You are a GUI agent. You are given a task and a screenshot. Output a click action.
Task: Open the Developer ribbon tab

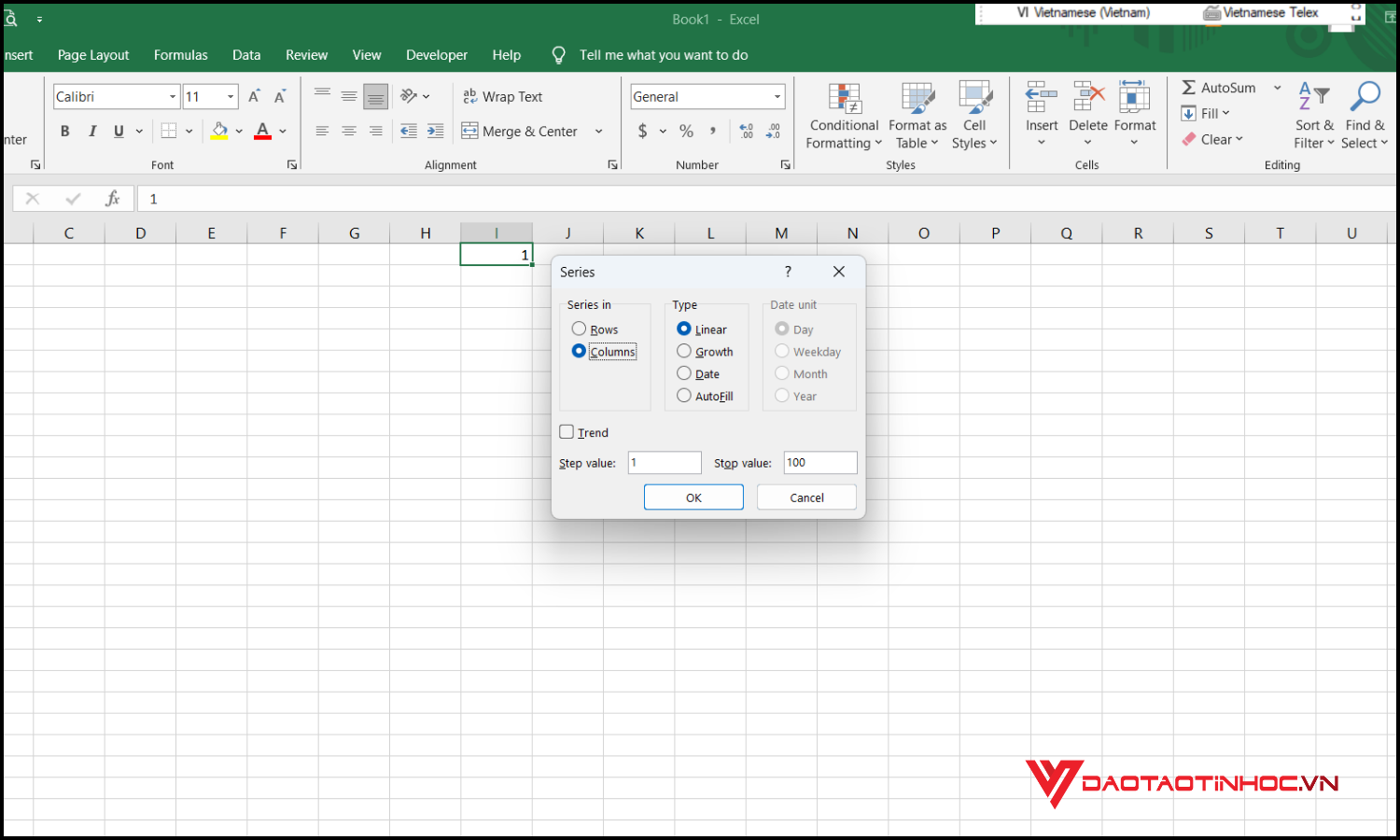(437, 54)
